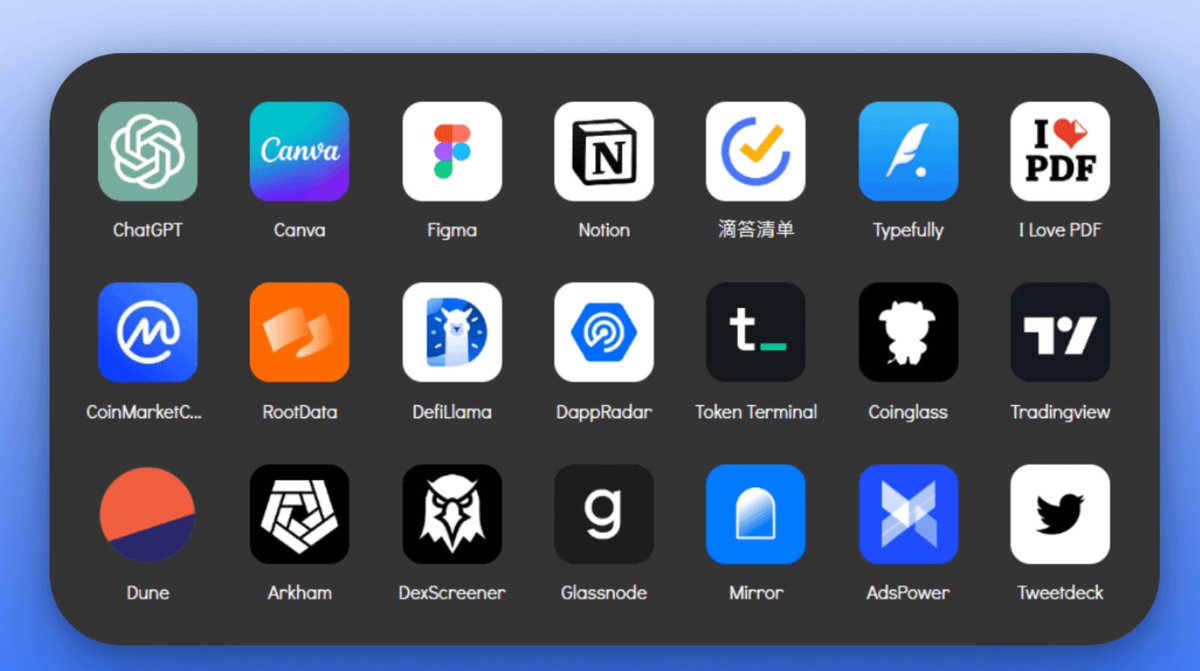Click the orange RootData icon
Image resolution: width=1200 pixels, height=671 pixels.
pyautogui.click(x=300, y=332)
